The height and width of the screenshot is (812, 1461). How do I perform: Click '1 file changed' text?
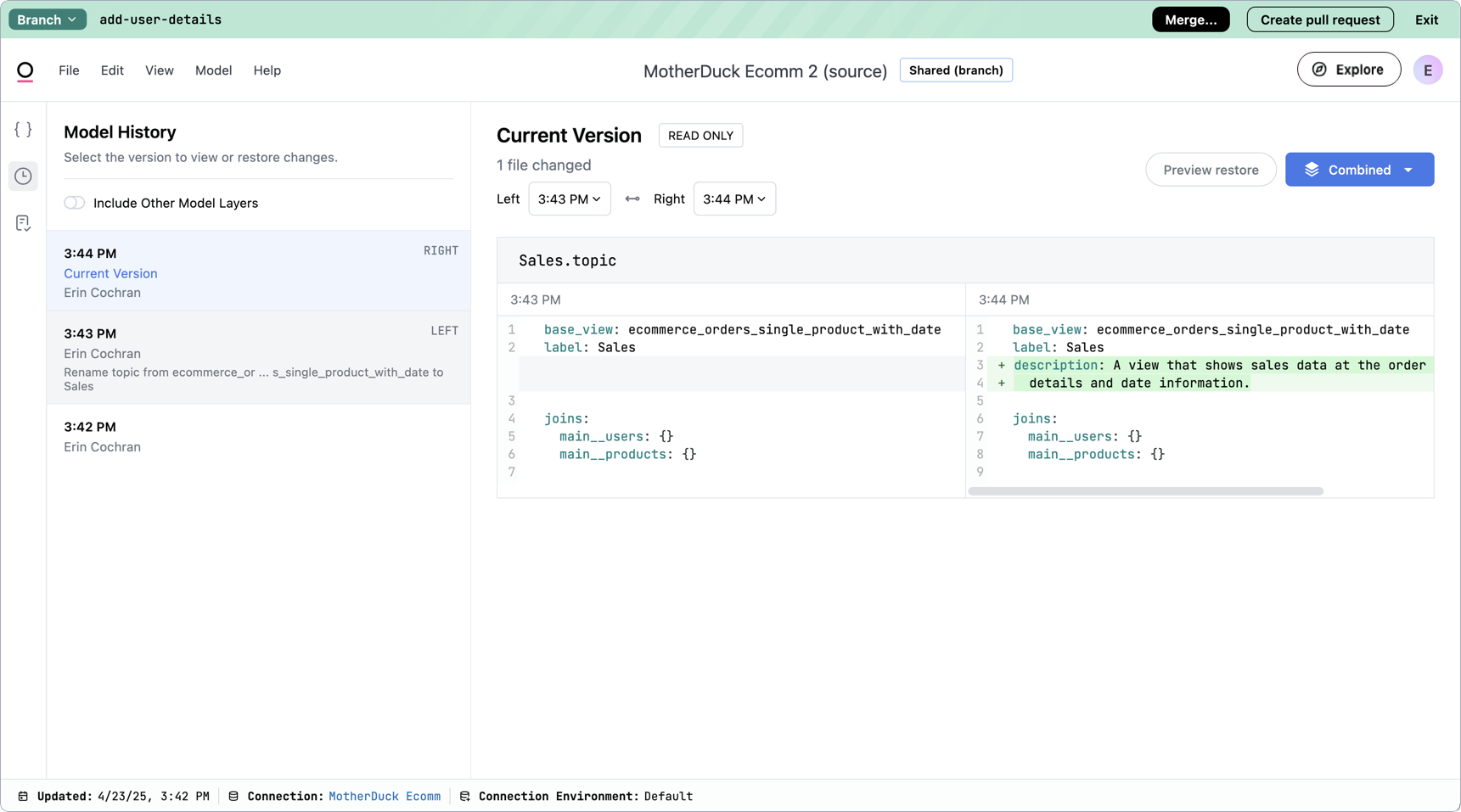[x=544, y=165]
